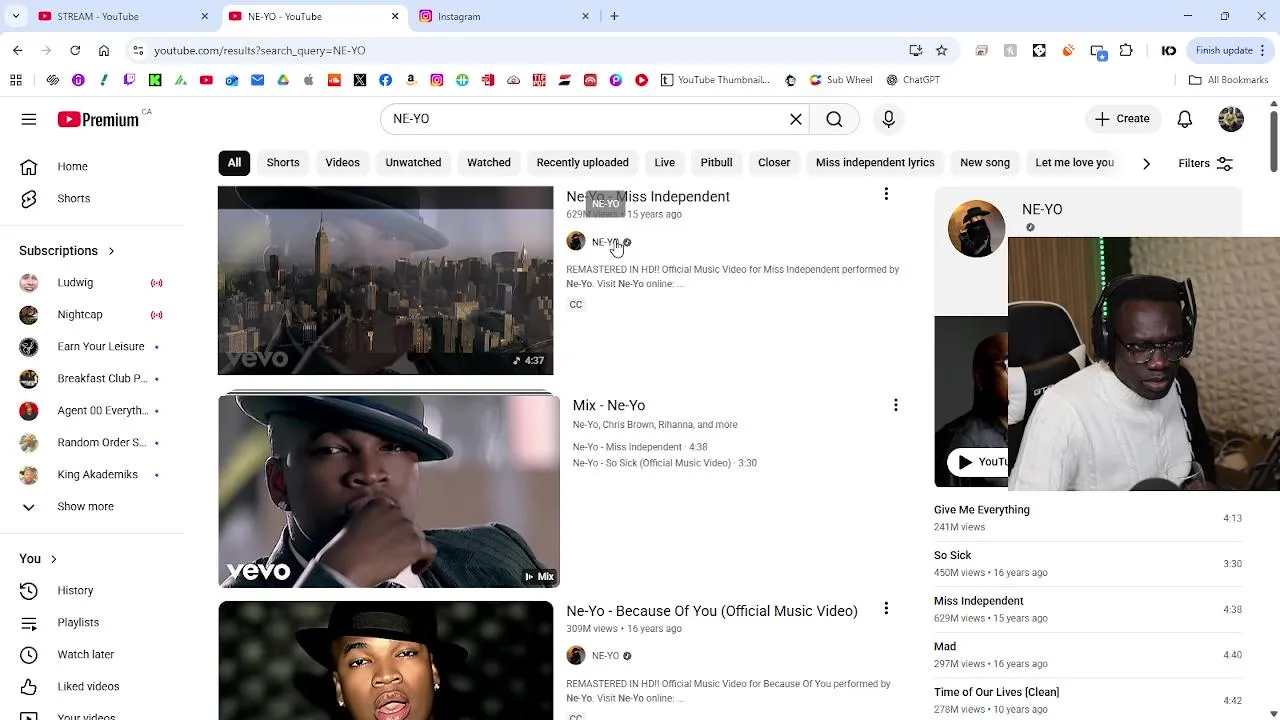Open the Mix - Ne-Yo playlist title
This screenshot has width=1280, height=720.
(609, 405)
